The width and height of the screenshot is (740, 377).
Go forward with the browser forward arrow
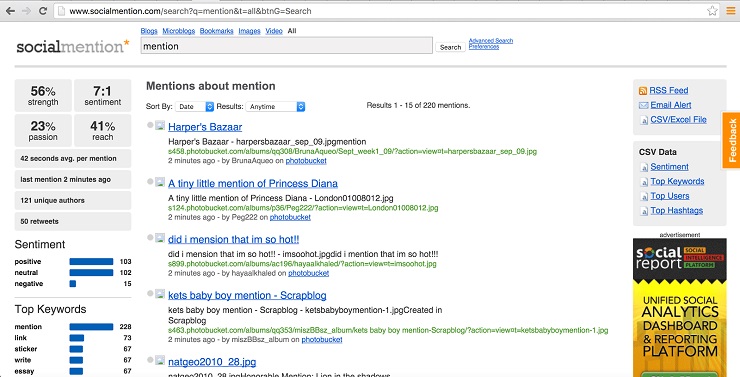(x=26, y=11)
